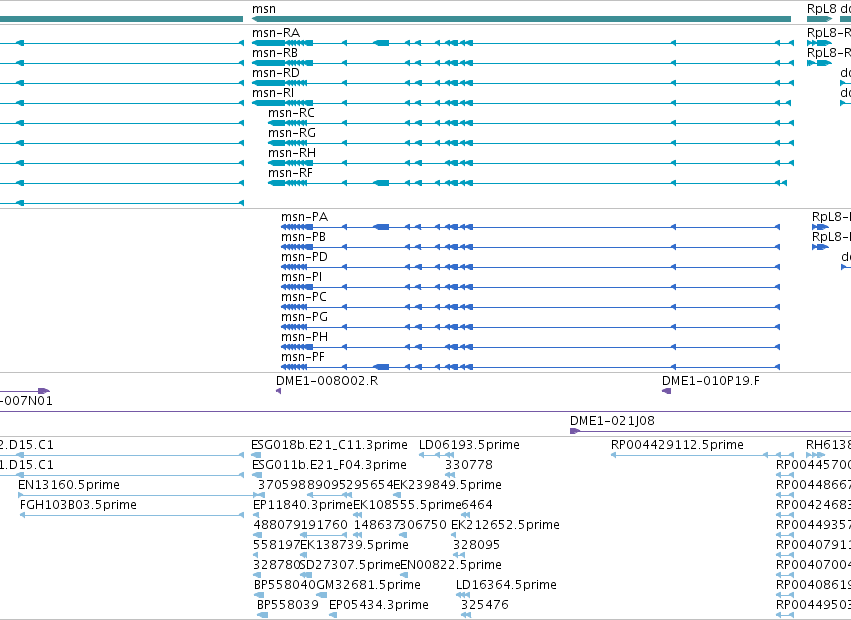The height and width of the screenshot is (620, 851).
Task: Select the EN13160.5prime EST label
Action: (68, 485)
